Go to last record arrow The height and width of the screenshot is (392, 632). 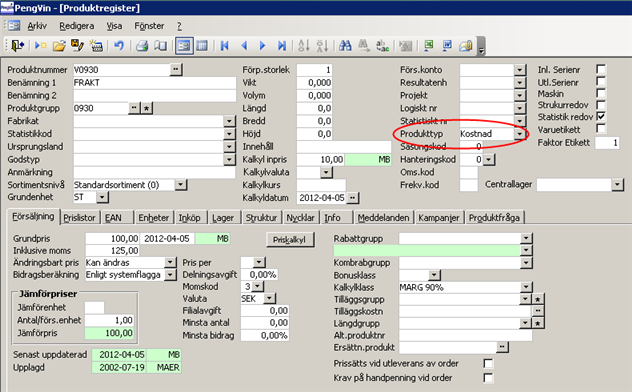click(281, 46)
